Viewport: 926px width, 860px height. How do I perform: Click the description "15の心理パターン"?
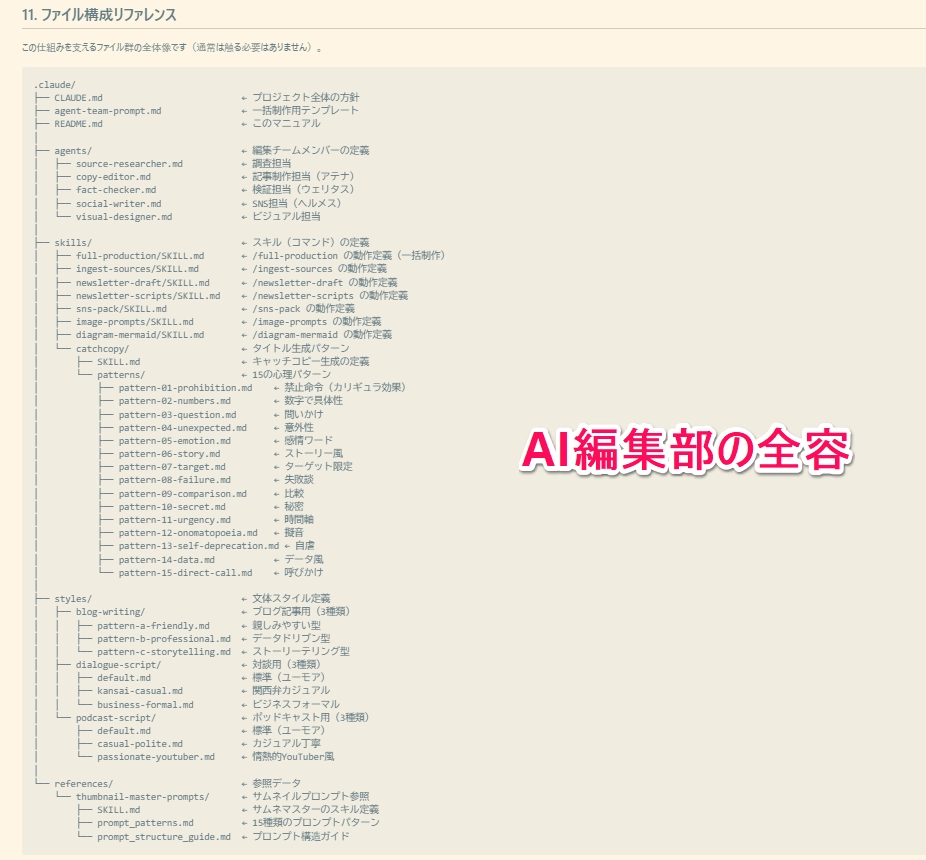point(292,374)
